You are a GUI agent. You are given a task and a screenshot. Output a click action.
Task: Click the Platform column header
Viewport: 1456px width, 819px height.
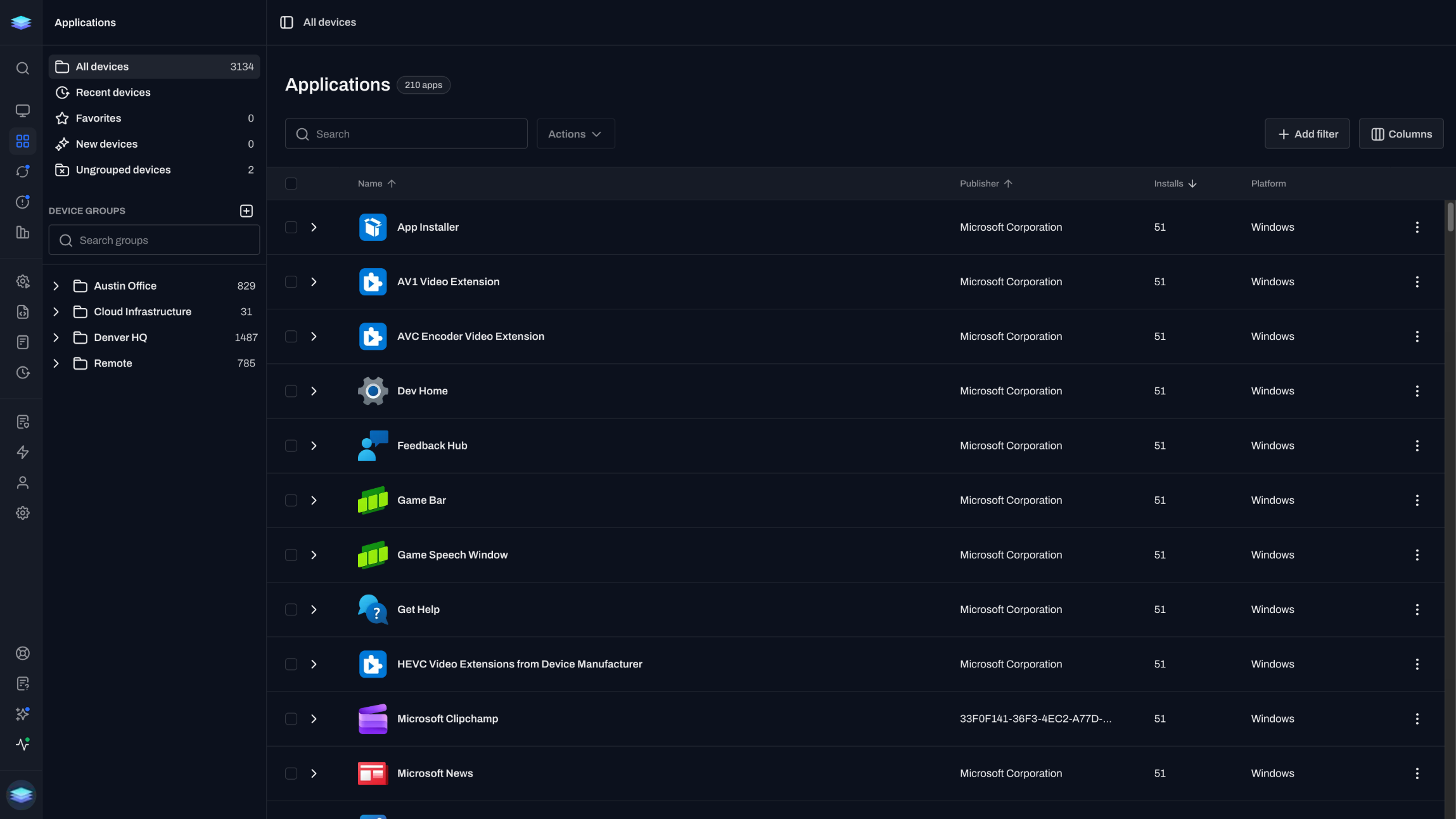[x=1268, y=183]
